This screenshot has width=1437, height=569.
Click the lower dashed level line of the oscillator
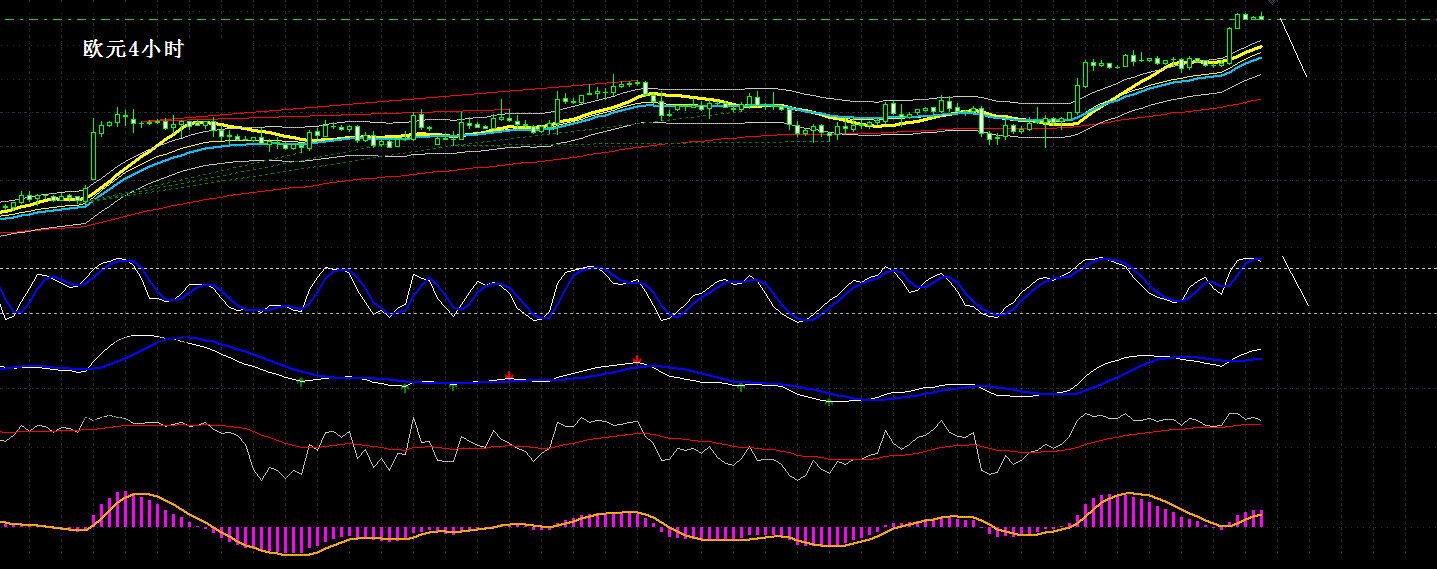(718, 314)
